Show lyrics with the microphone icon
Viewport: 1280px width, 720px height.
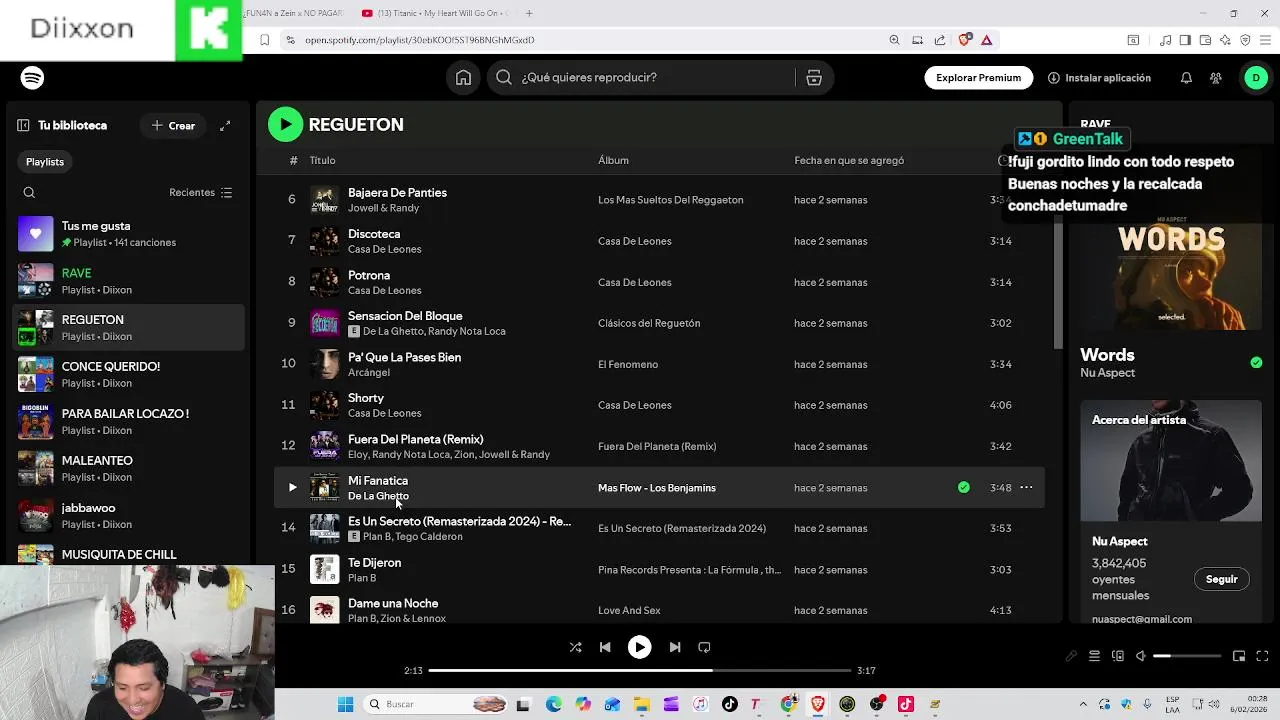(x=1071, y=656)
